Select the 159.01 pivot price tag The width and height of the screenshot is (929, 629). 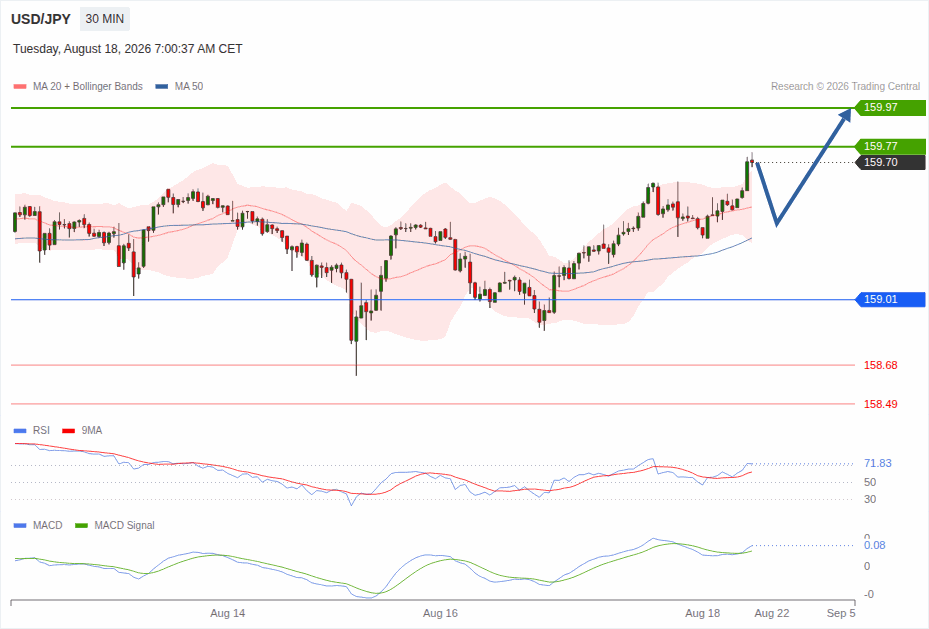[x=890, y=299]
